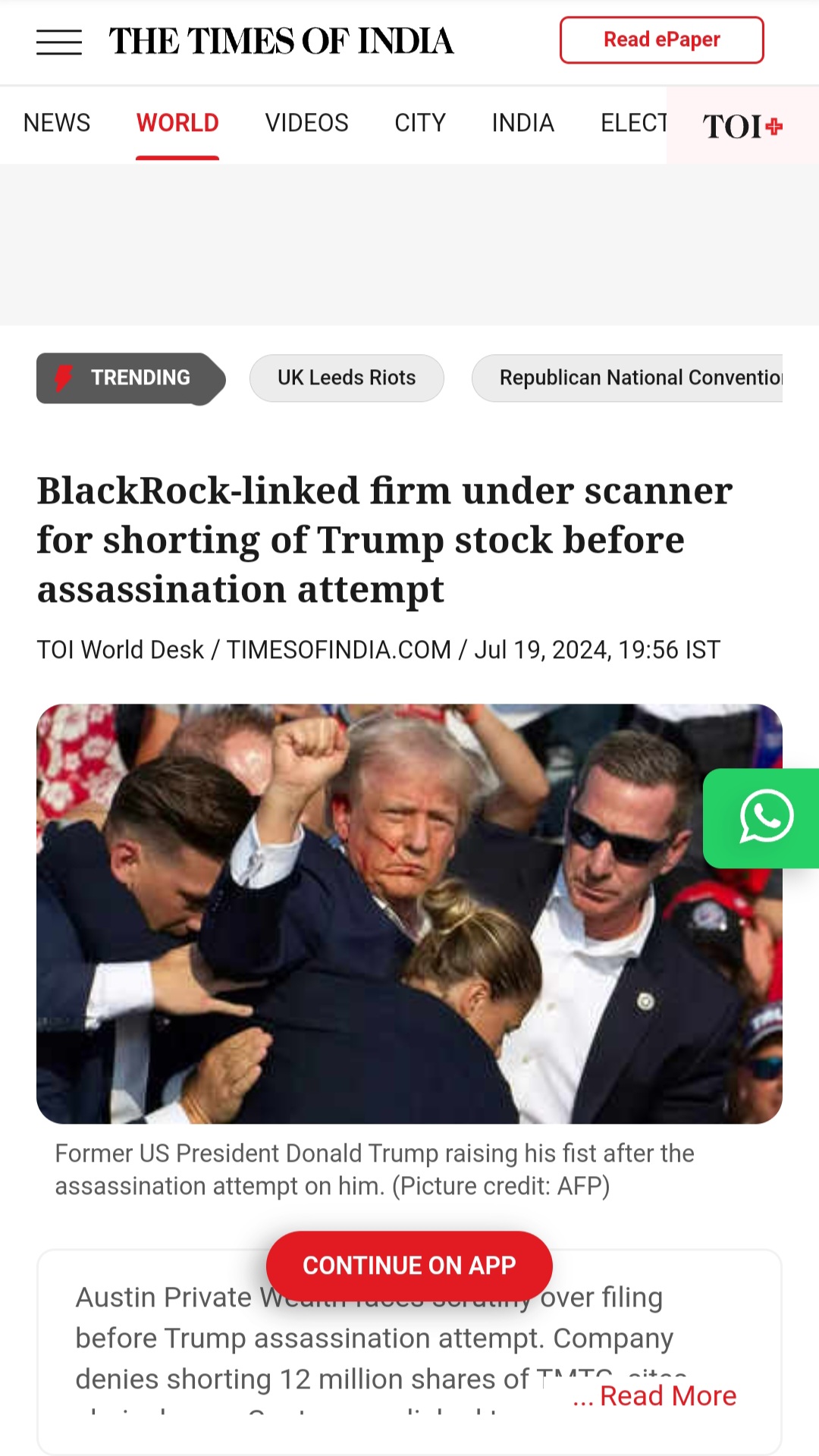Tap the green WhatsApp share icon
Screen dimensions: 819x1456
[x=761, y=818]
